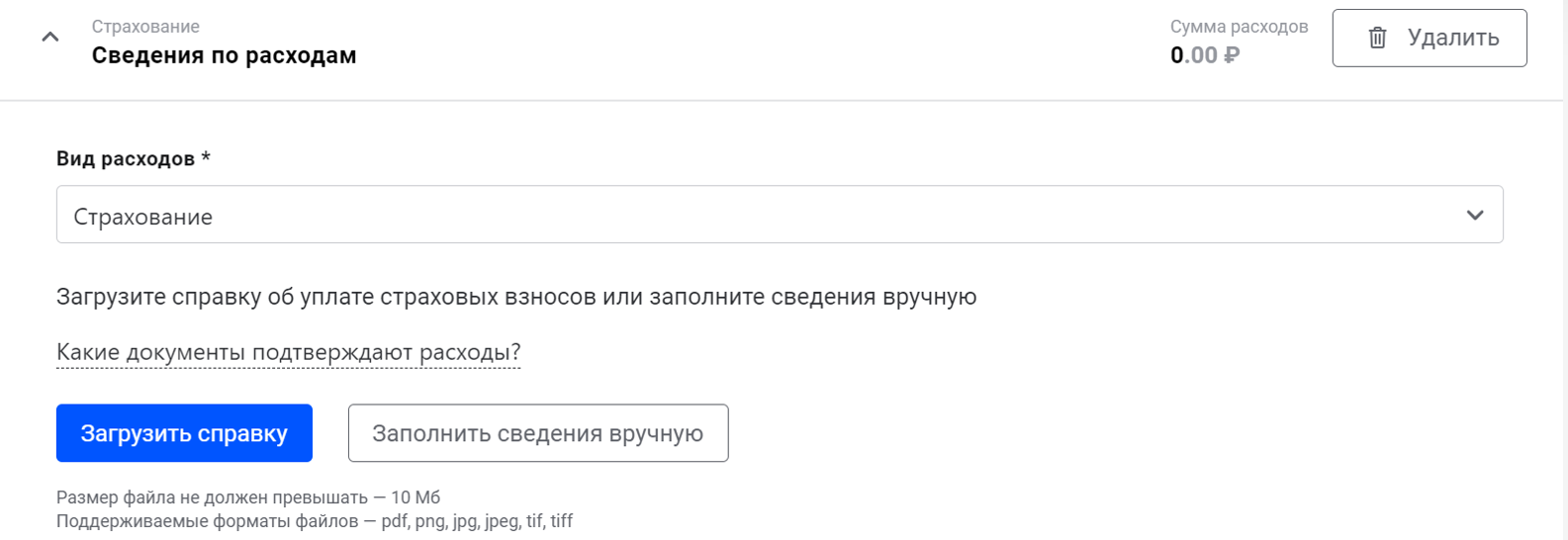This screenshot has height=540, width=1568.
Task: Click the Сведения по расходам header title
Action: click(x=224, y=55)
